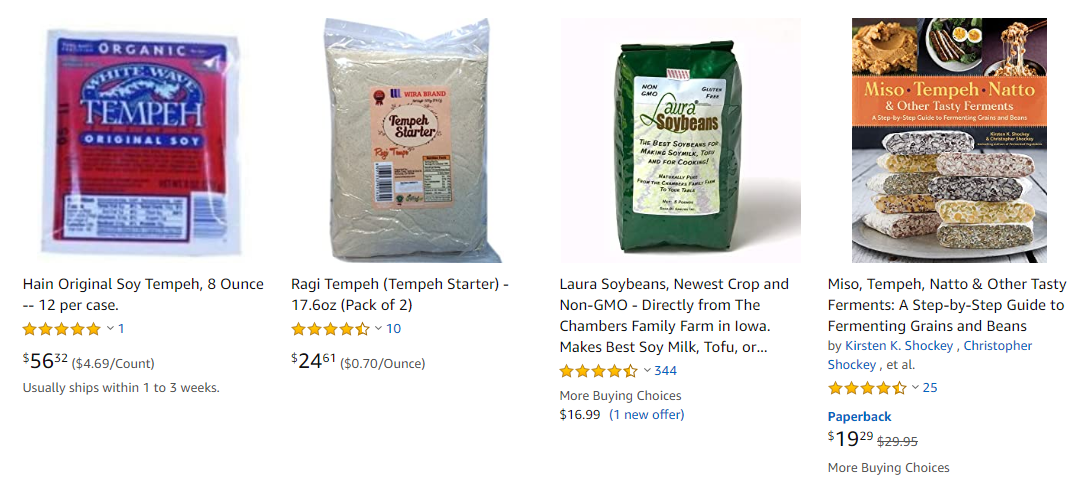
Task: View the 1 new offer link
Action: pyautogui.click(x=647, y=415)
